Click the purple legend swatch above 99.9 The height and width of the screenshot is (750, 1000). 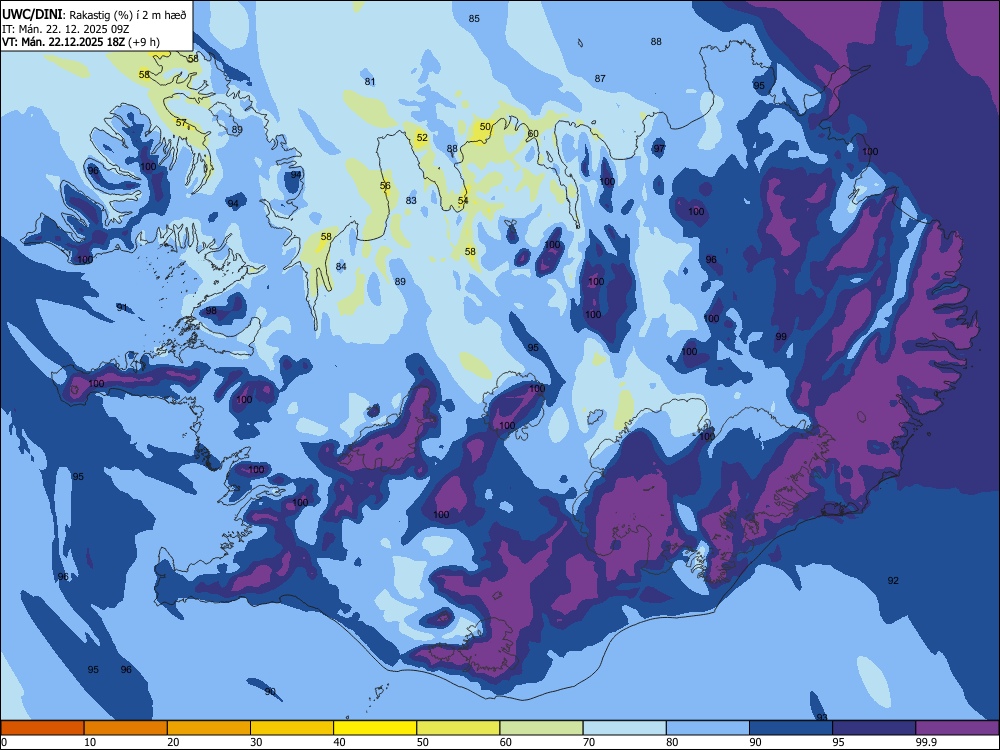[x=957, y=728]
